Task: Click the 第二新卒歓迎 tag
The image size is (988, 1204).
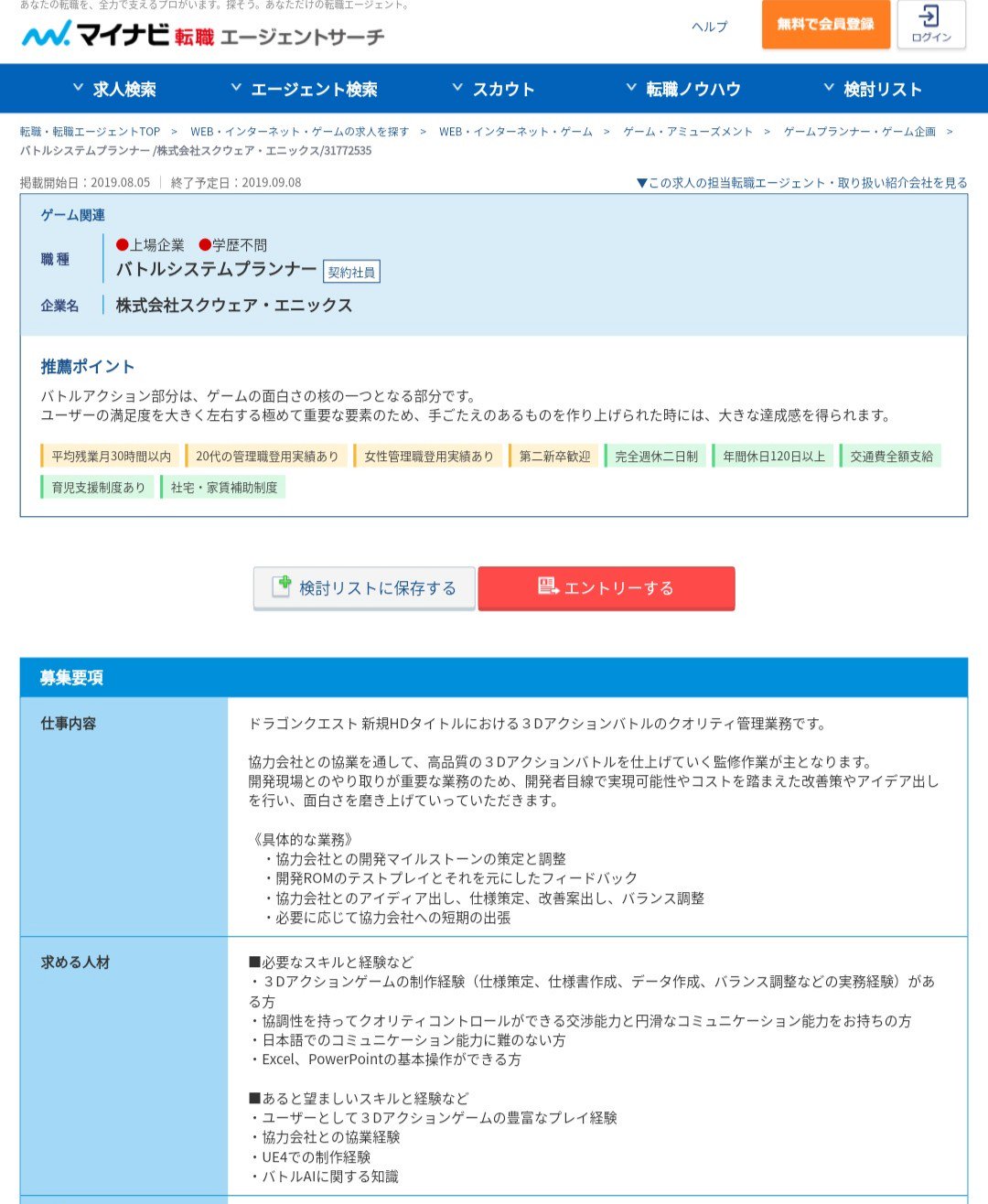Action: point(554,456)
